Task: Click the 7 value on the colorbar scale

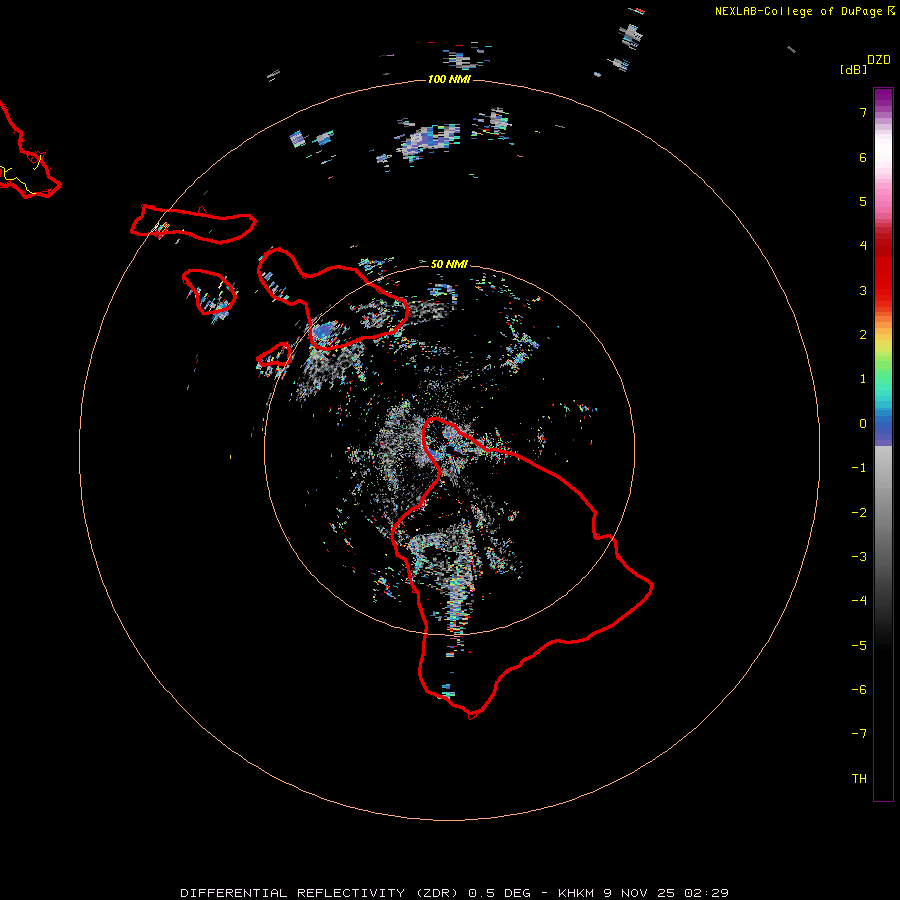Action: point(863,112)
